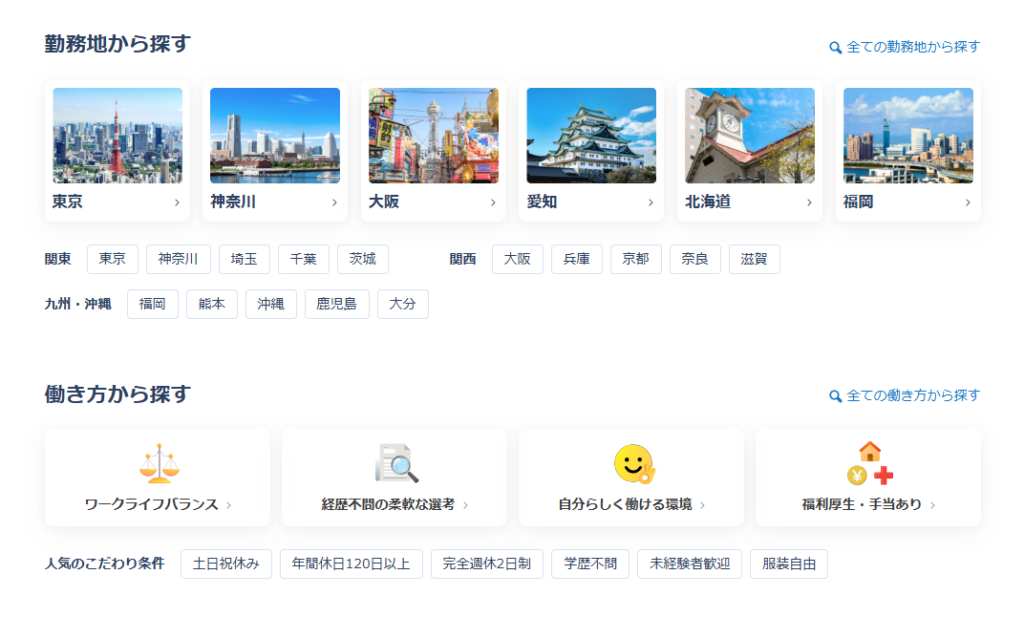
Task: Click the house and yen welfare icon
Action: click(870, 463)
